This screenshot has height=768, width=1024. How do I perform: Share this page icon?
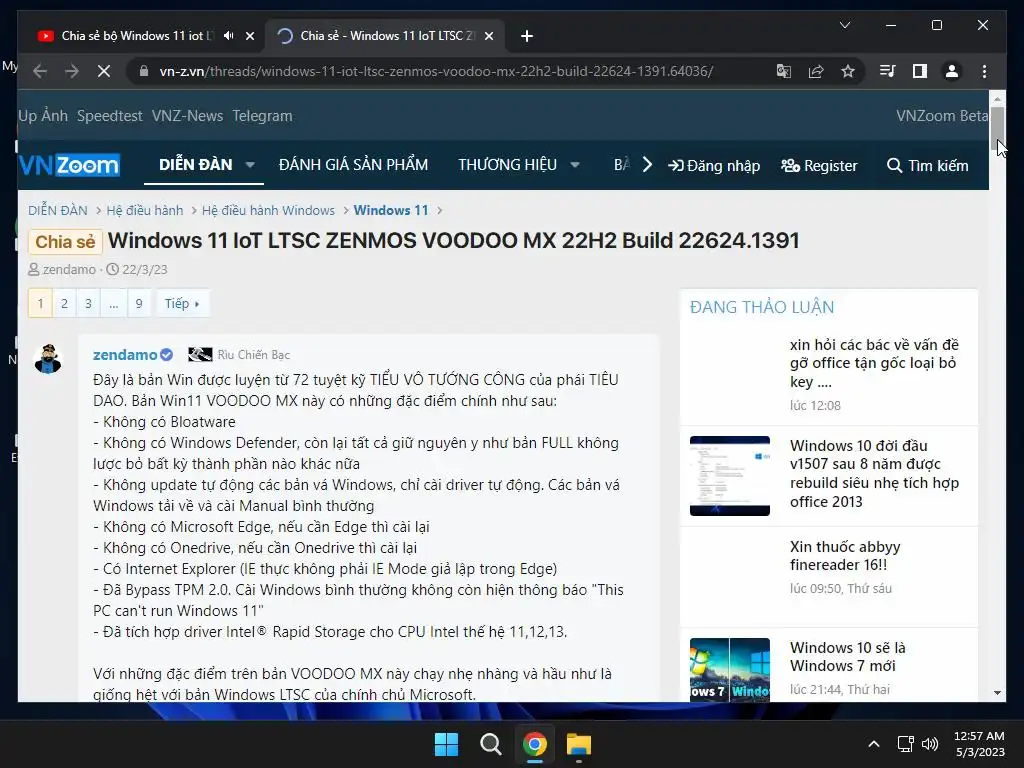[816, 71]
